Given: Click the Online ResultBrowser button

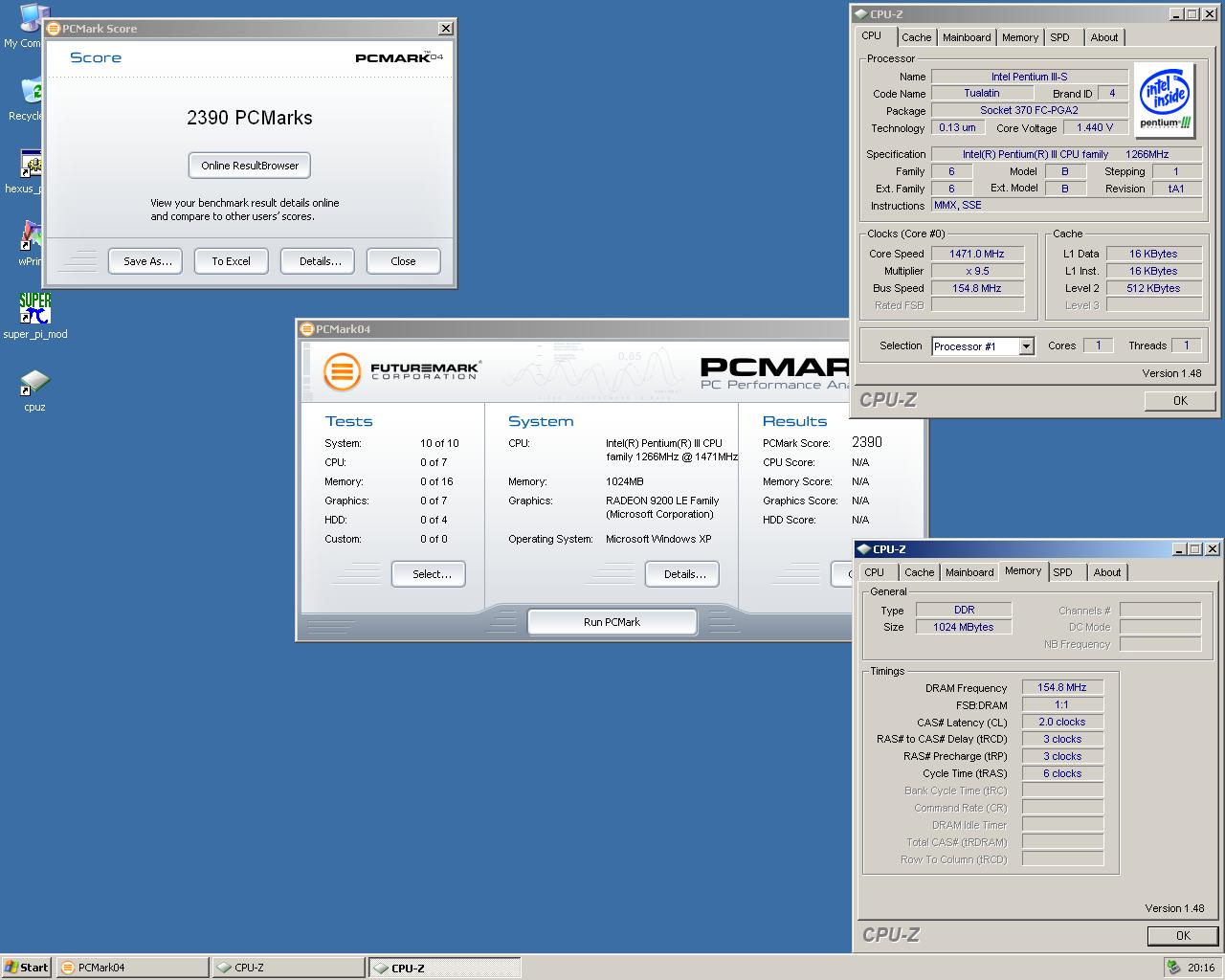Looking at the screenshot, I should pyautogui.click(x=250, y=166).
